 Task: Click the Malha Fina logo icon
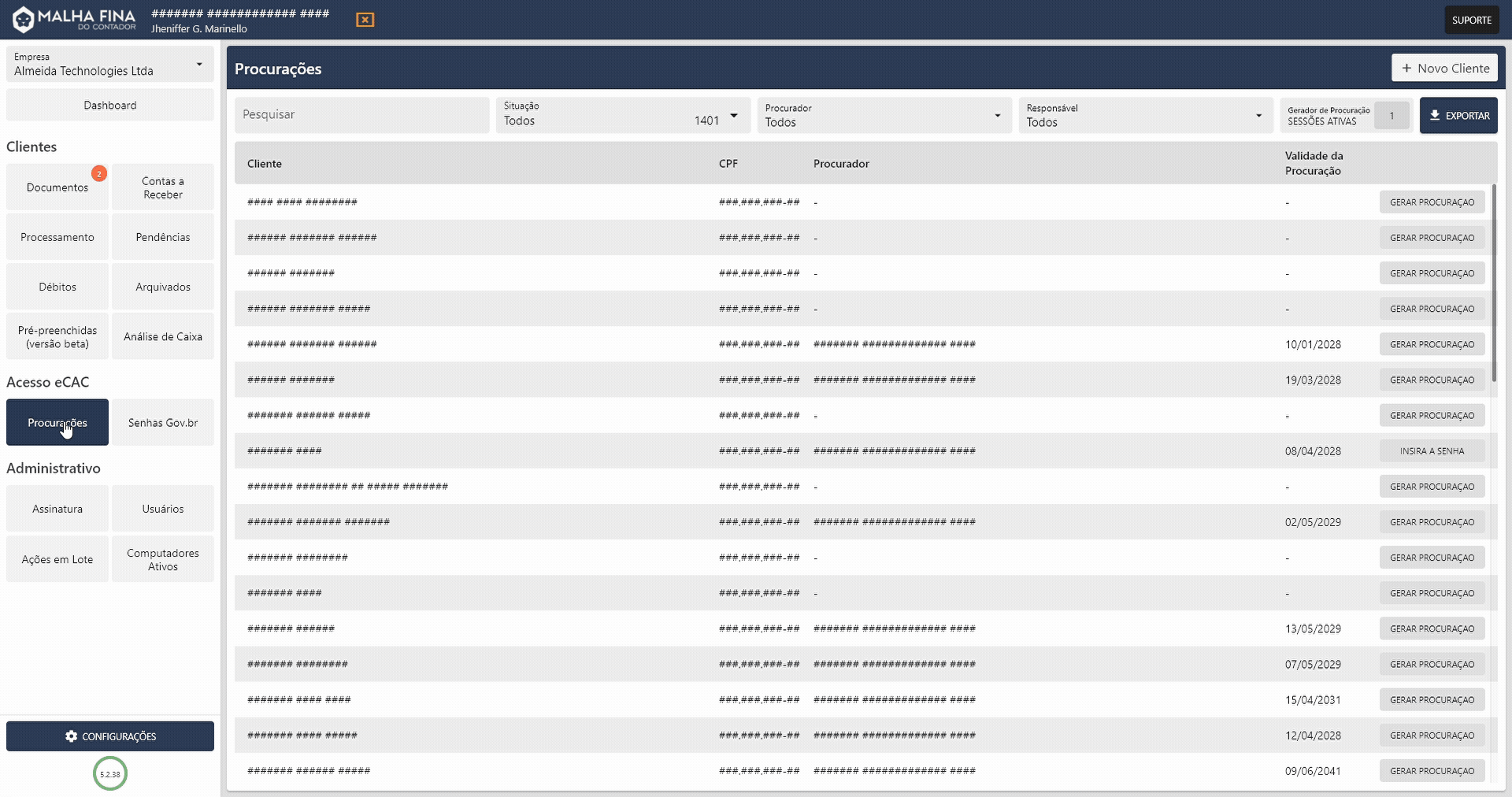tap(24, 19)
